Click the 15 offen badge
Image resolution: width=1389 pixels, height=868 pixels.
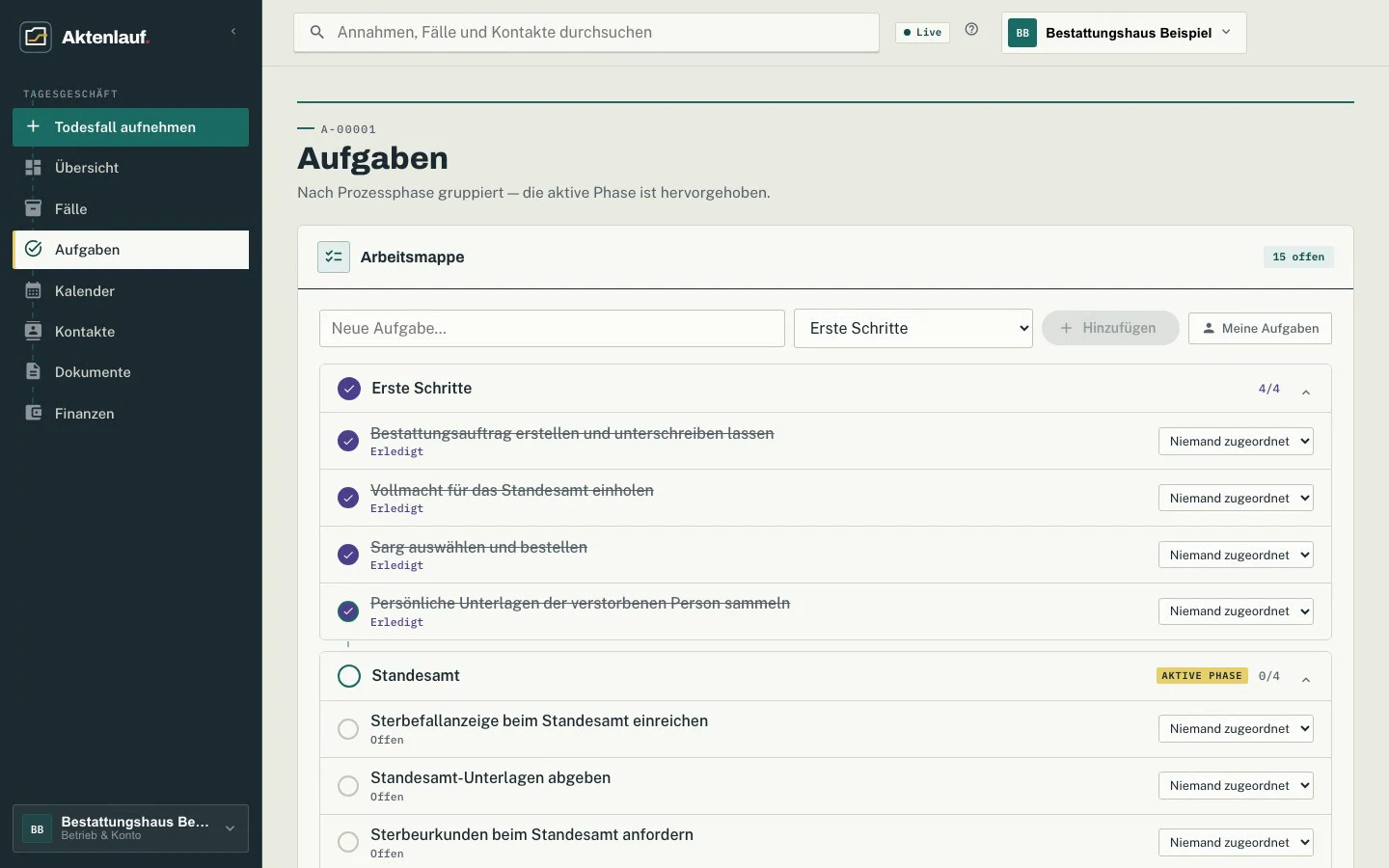[1298, 257]
